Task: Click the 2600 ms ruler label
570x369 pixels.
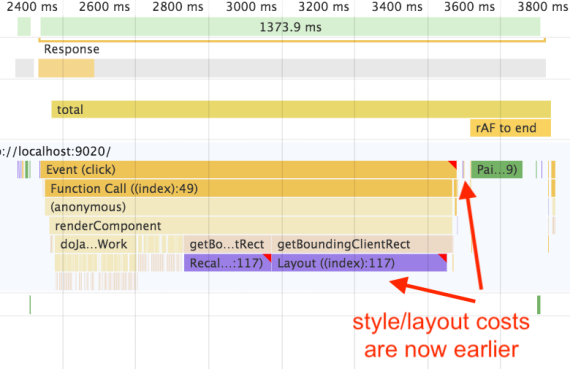Action: point(104,7)
